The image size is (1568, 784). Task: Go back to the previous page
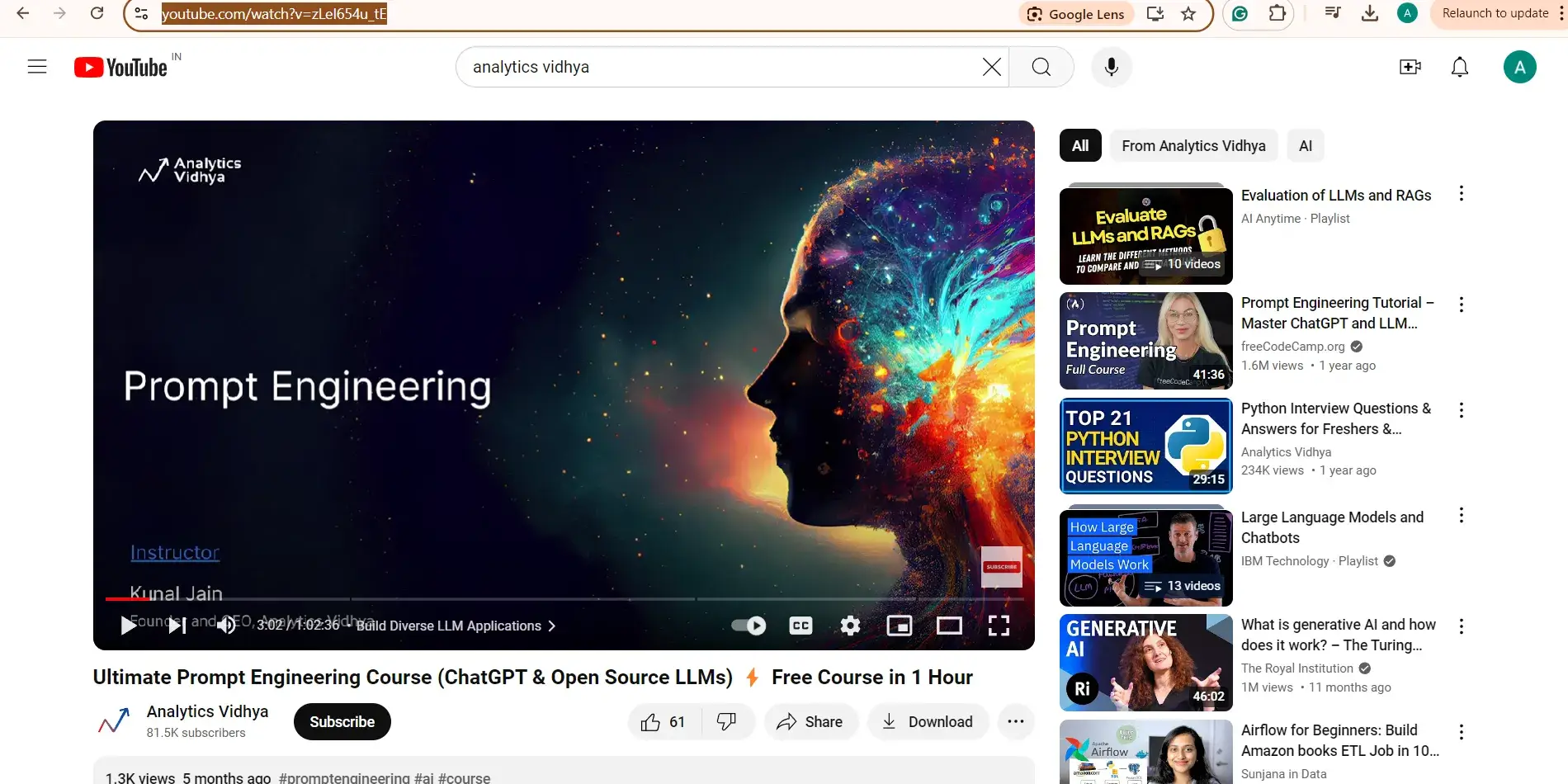(23, 13)
